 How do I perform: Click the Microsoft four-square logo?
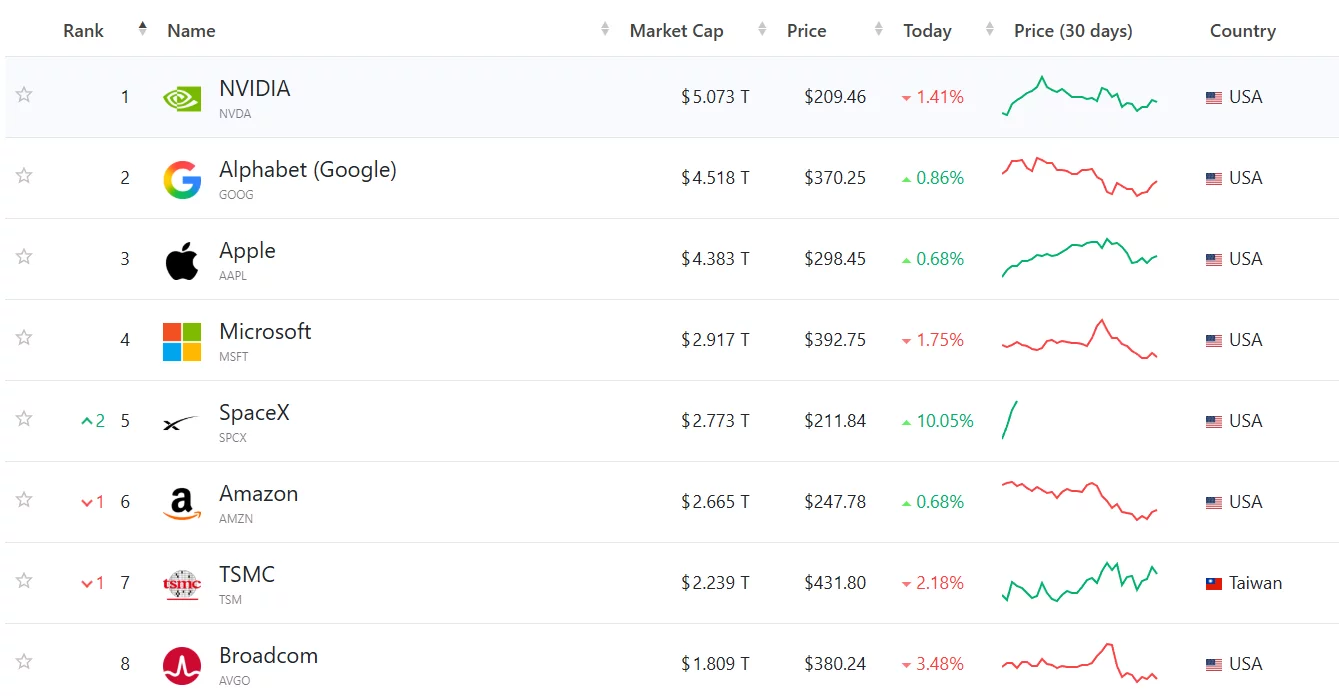[182, 342]
